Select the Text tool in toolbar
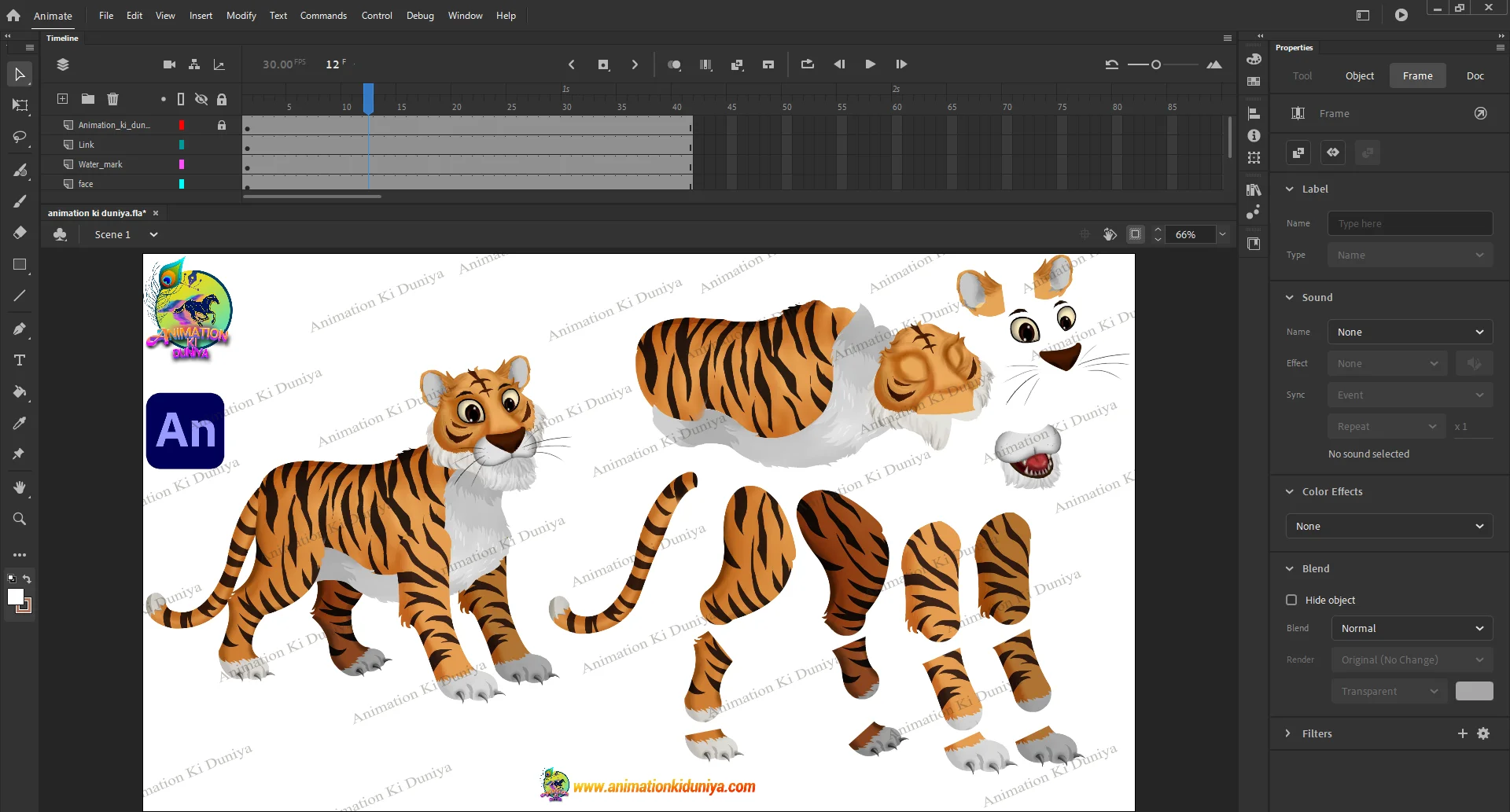The height and width of the screenshot is (812, 1510). 20,360
